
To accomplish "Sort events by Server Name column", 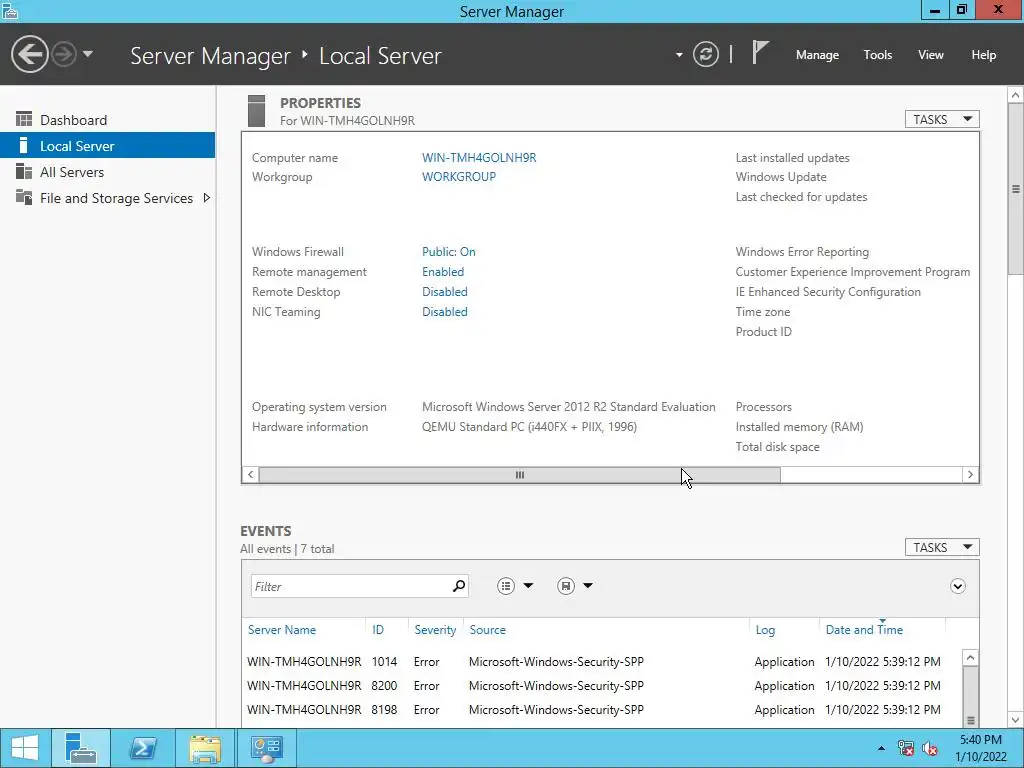I will (281, 630).
